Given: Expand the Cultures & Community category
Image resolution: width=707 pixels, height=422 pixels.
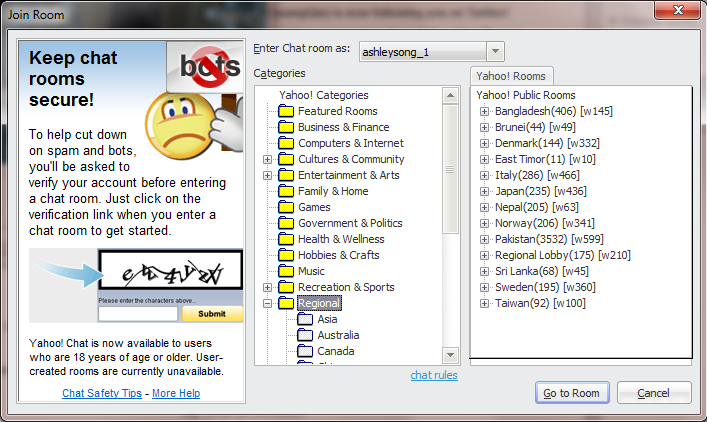Looking at the screenshot, I should [267, 159].
